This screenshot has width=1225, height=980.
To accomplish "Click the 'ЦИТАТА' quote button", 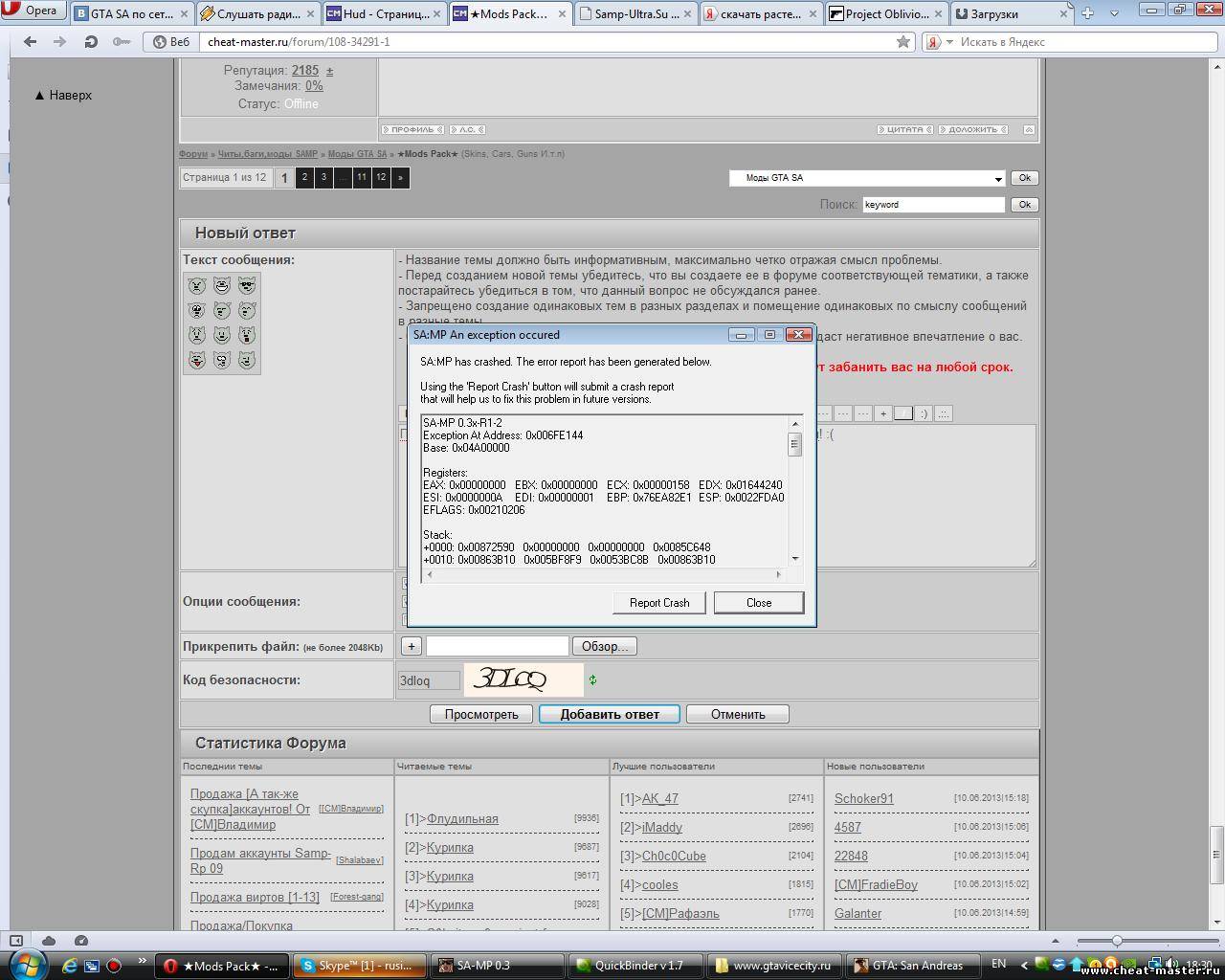I will [x=905, y=129].
